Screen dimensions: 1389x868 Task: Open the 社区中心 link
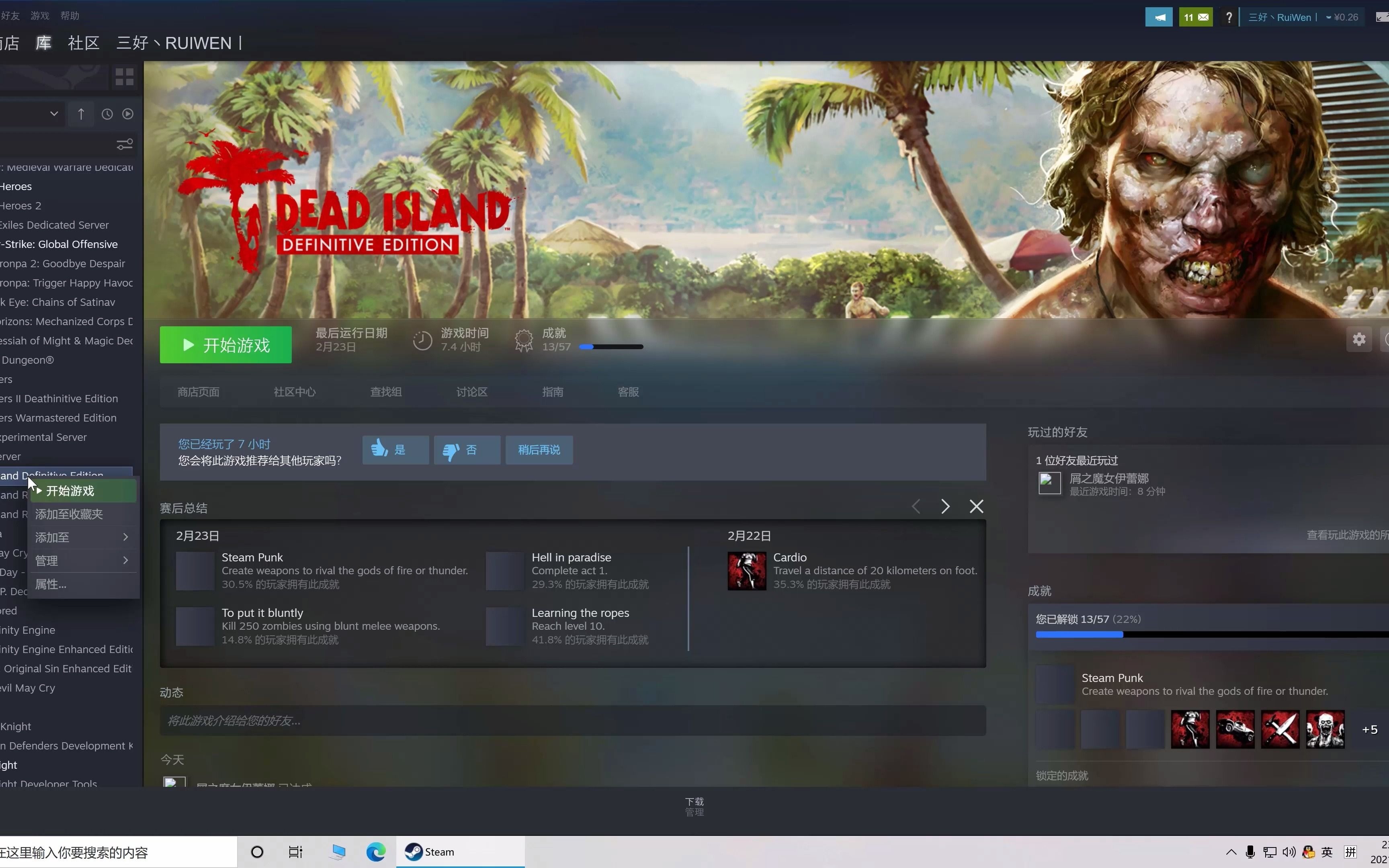(295, 392)
